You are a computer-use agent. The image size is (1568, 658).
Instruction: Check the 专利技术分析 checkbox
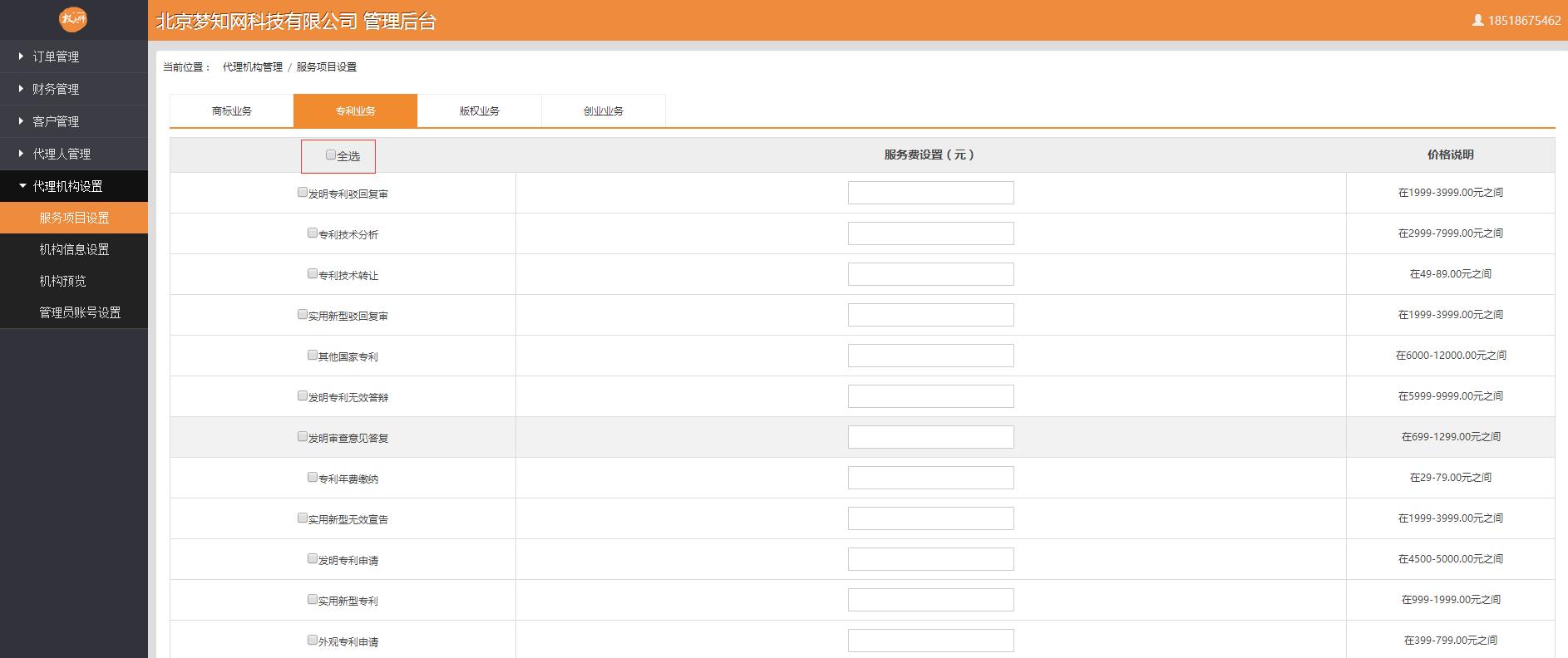[313, 233]
